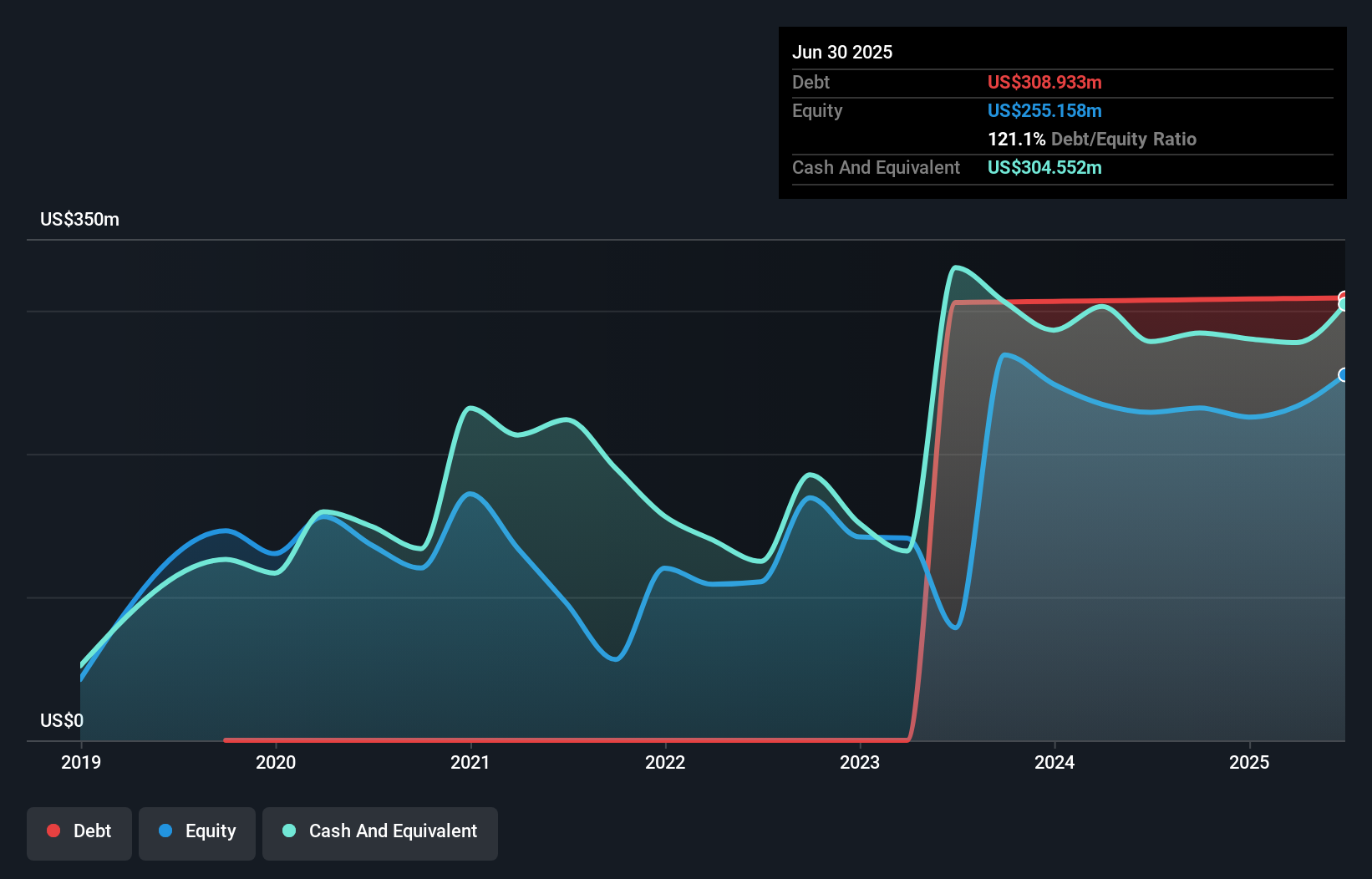The image size is (1372, 879).
Task: Open the Jun 30 2025 tooltip header
Action: click(x=842, y=52)
